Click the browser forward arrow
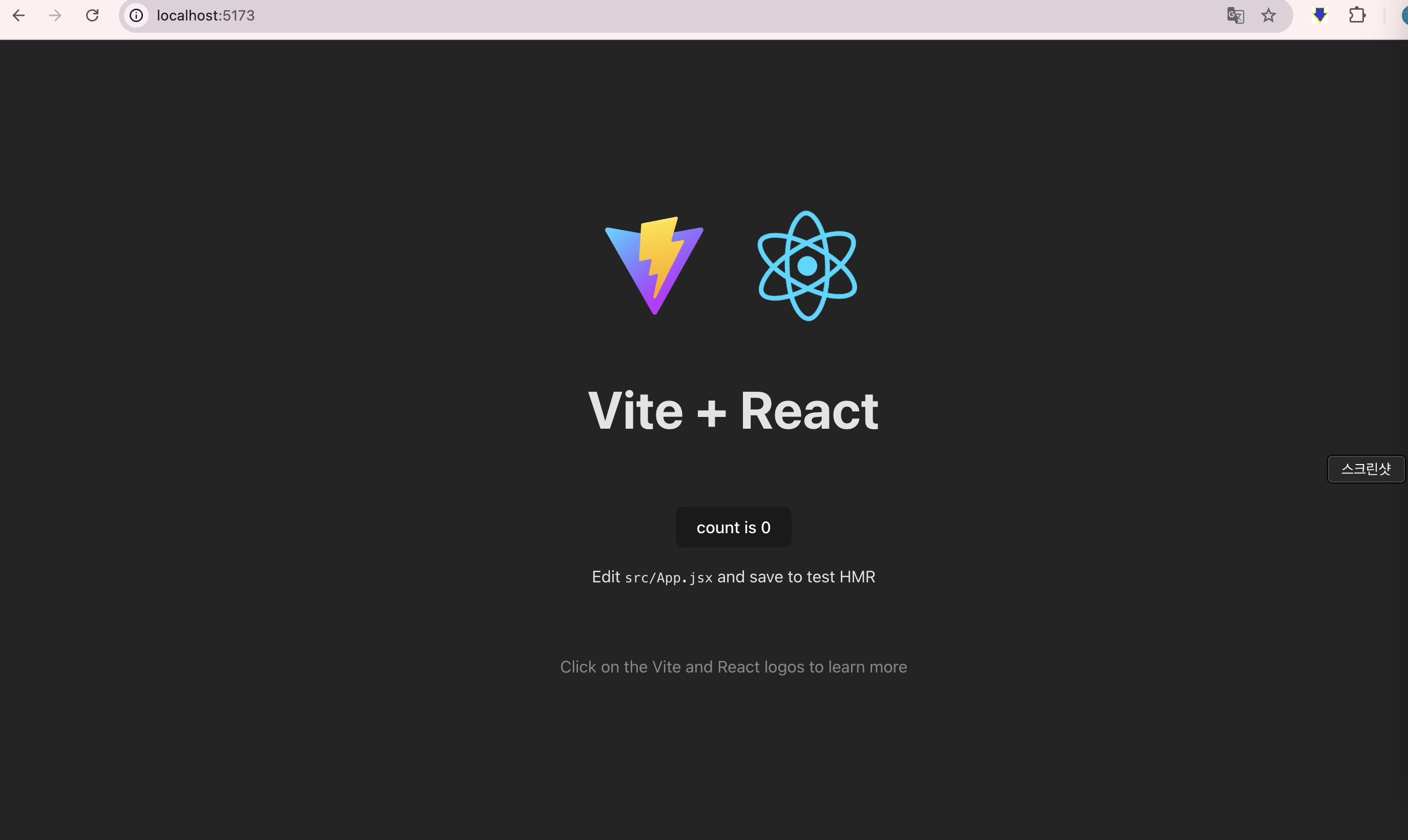This screenshot has height=840, width=1408. [x=55, y=15]
